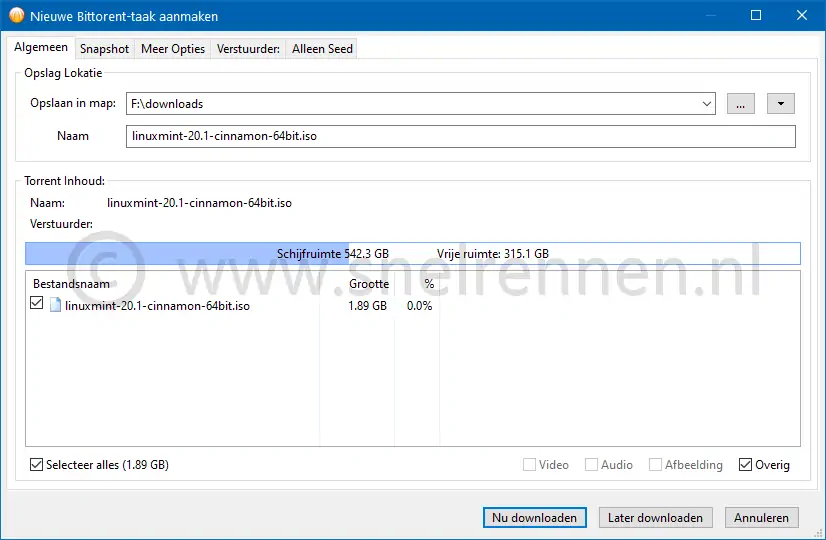Select the linuxmint-20.1-cinnamon-64bit.iso file row
The width and height of the screenshot is (826, 540).
pyautogui.click(x=412, y=306)
